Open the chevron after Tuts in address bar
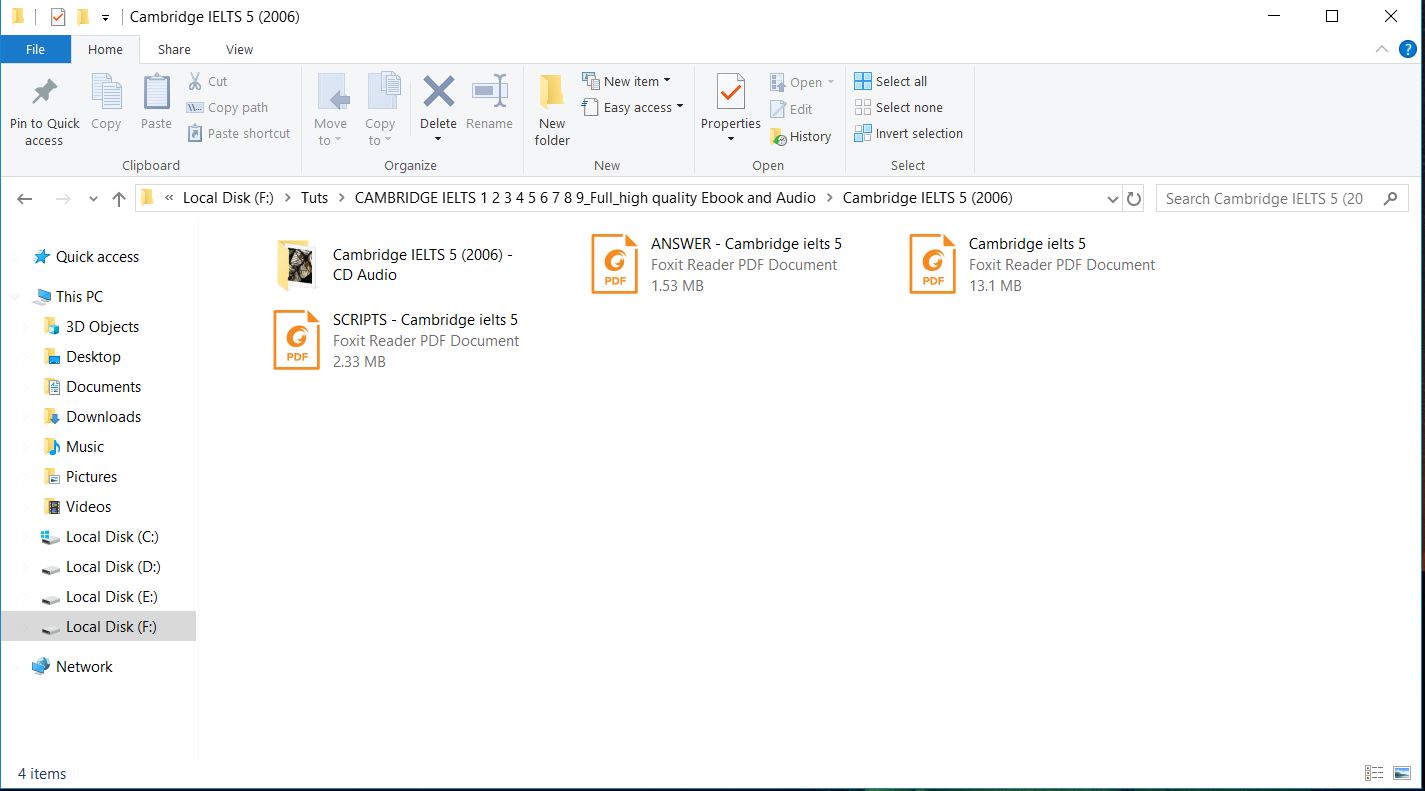This screenshot has width=1425, height=791. pos(342,198)
